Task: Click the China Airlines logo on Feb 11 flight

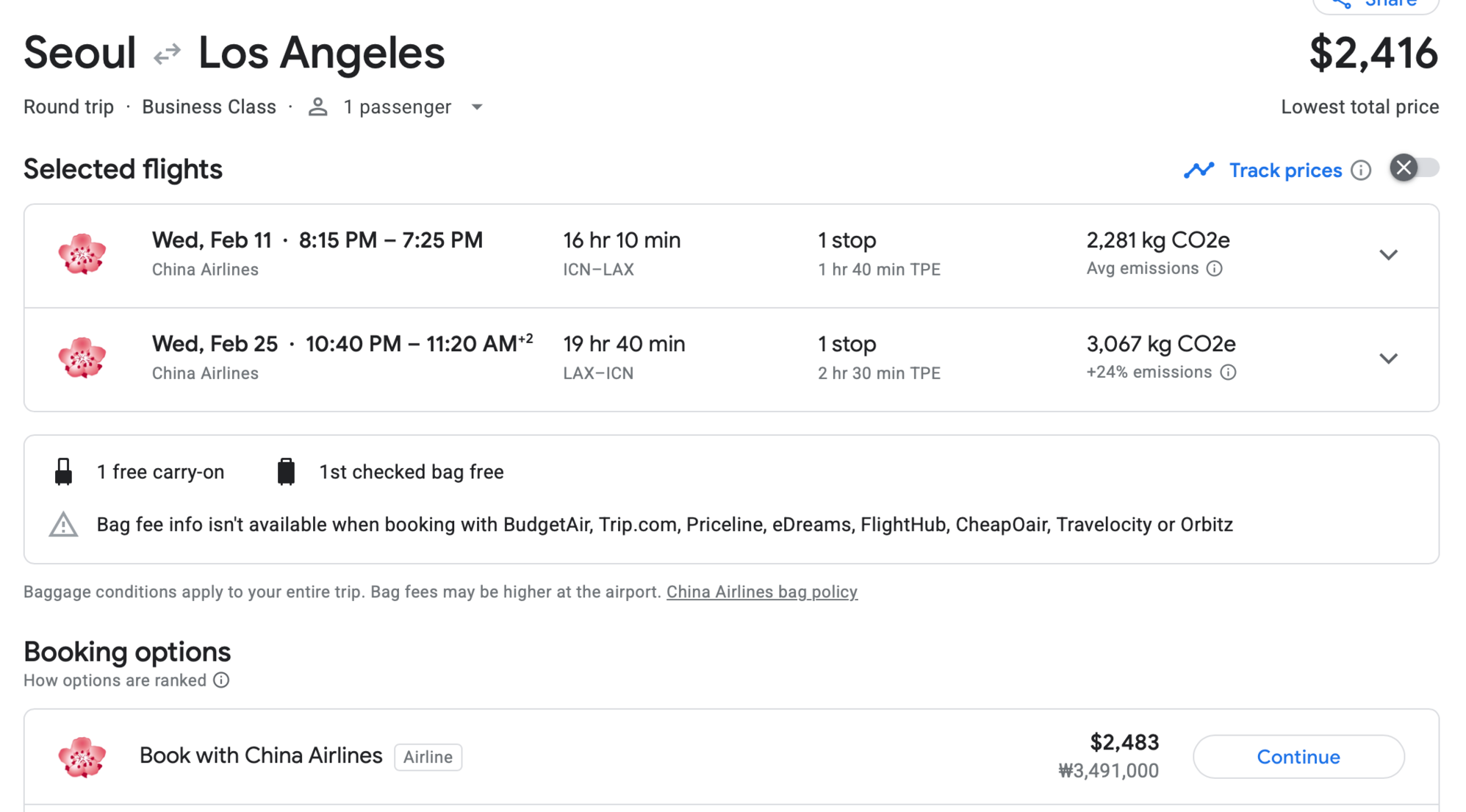Action: (x=82, y=255)
